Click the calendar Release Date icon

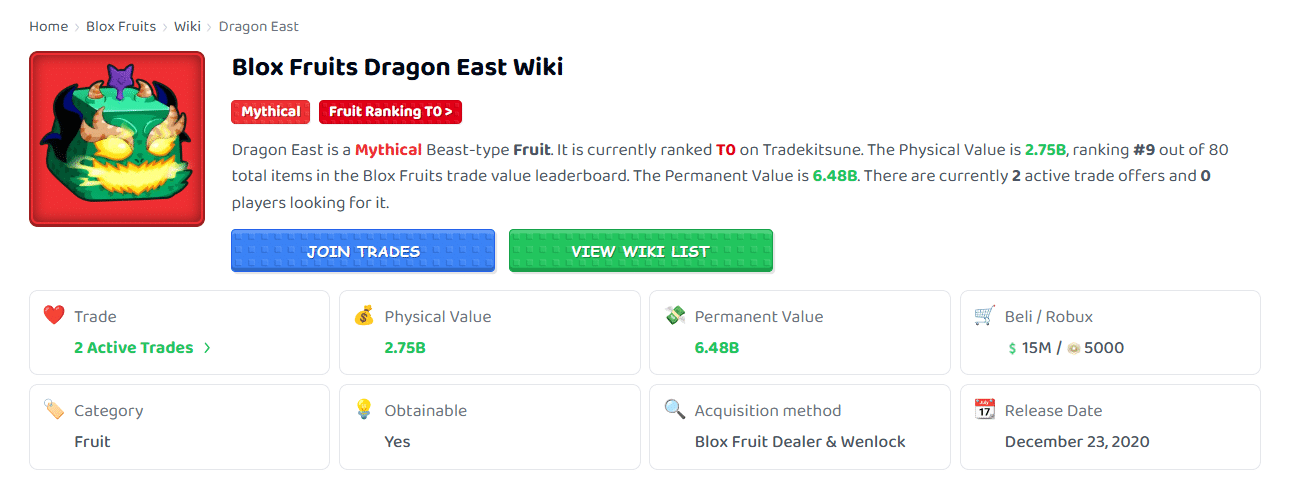click(x=985, y=410)
